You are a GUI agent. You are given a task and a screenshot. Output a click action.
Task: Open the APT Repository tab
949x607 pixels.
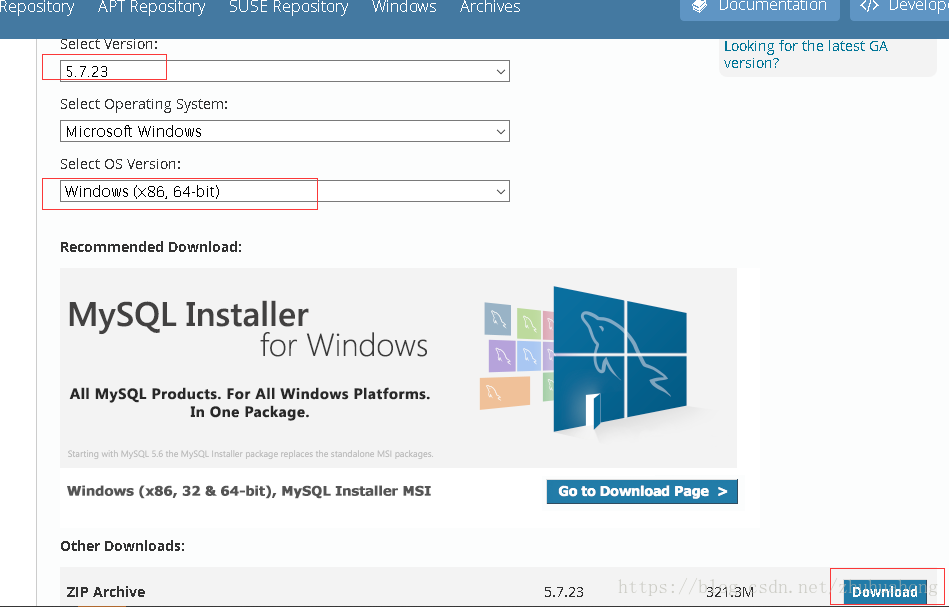151,7
